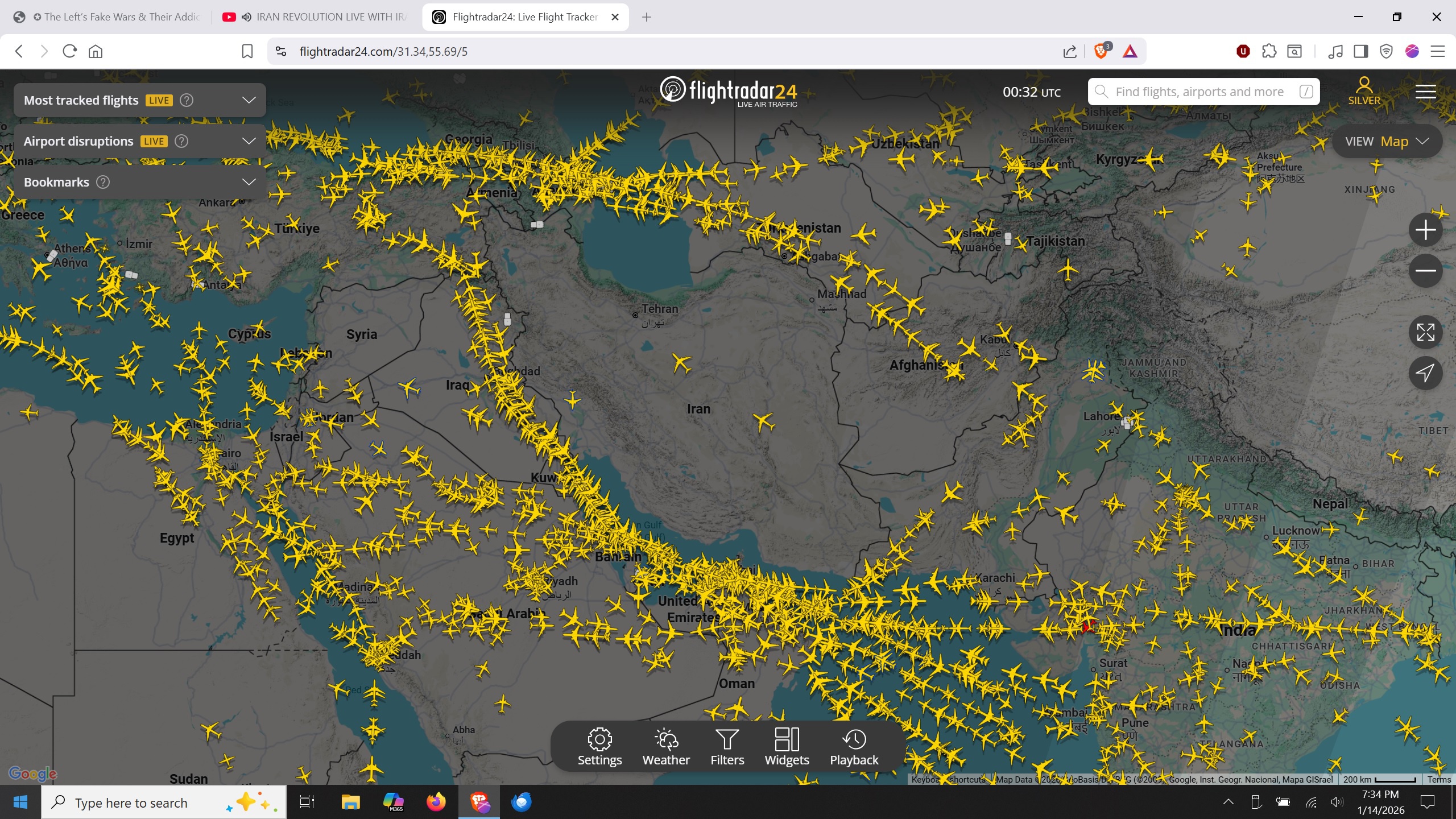Open Firefox from the taskbar
1456x819 pixels.
tap(436, 802)
